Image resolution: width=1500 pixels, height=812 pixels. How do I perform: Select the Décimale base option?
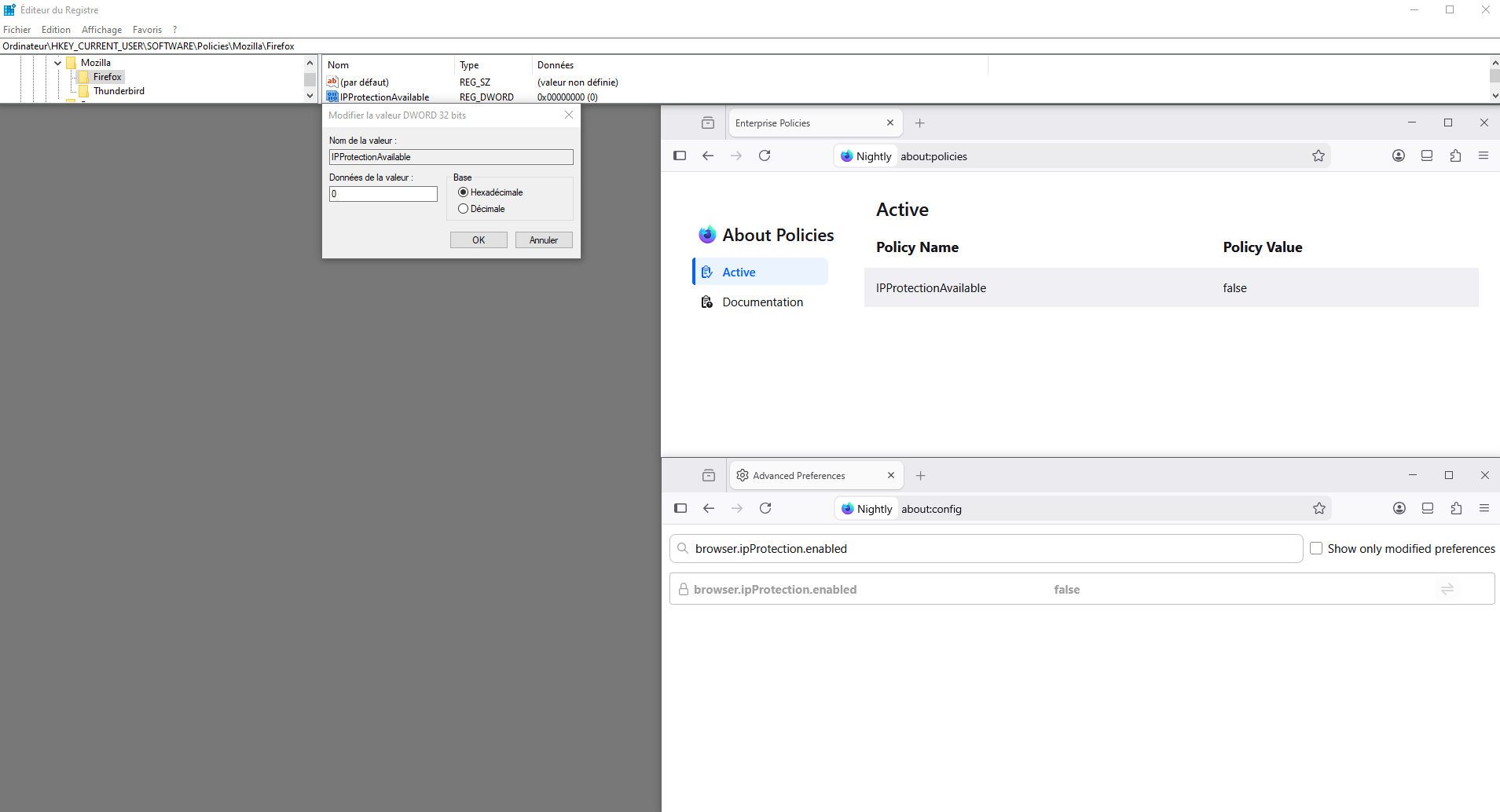(464, 209)
